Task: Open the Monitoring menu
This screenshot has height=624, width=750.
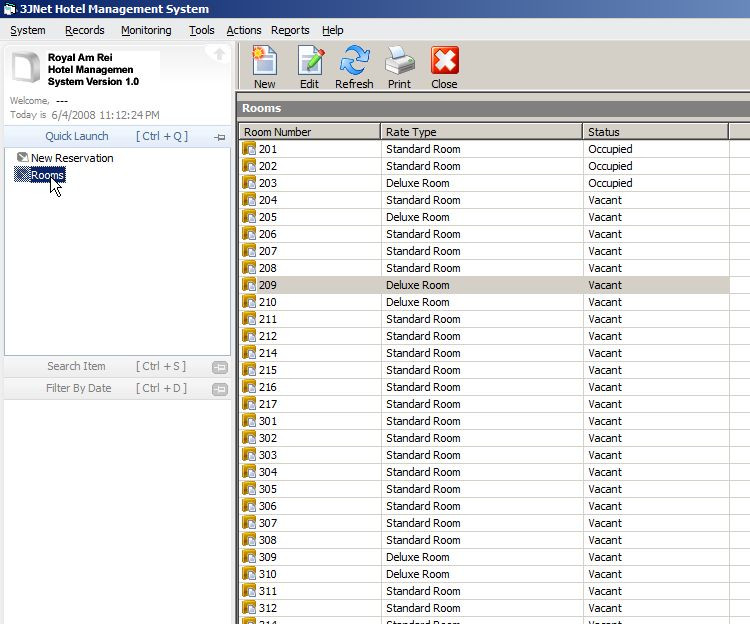Action: click(146, 30)
